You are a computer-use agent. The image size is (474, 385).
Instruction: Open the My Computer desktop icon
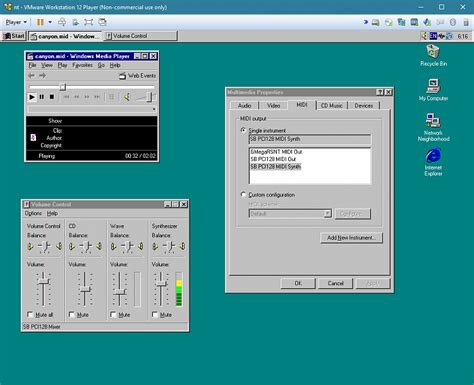tap(433, 90)
